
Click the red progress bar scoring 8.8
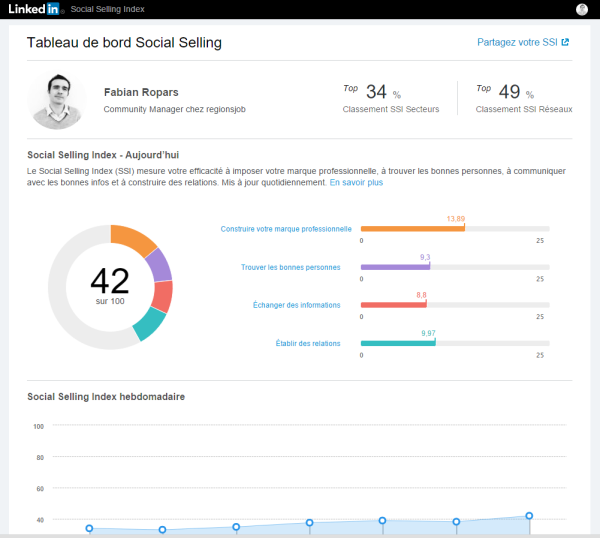coord(393,305)
